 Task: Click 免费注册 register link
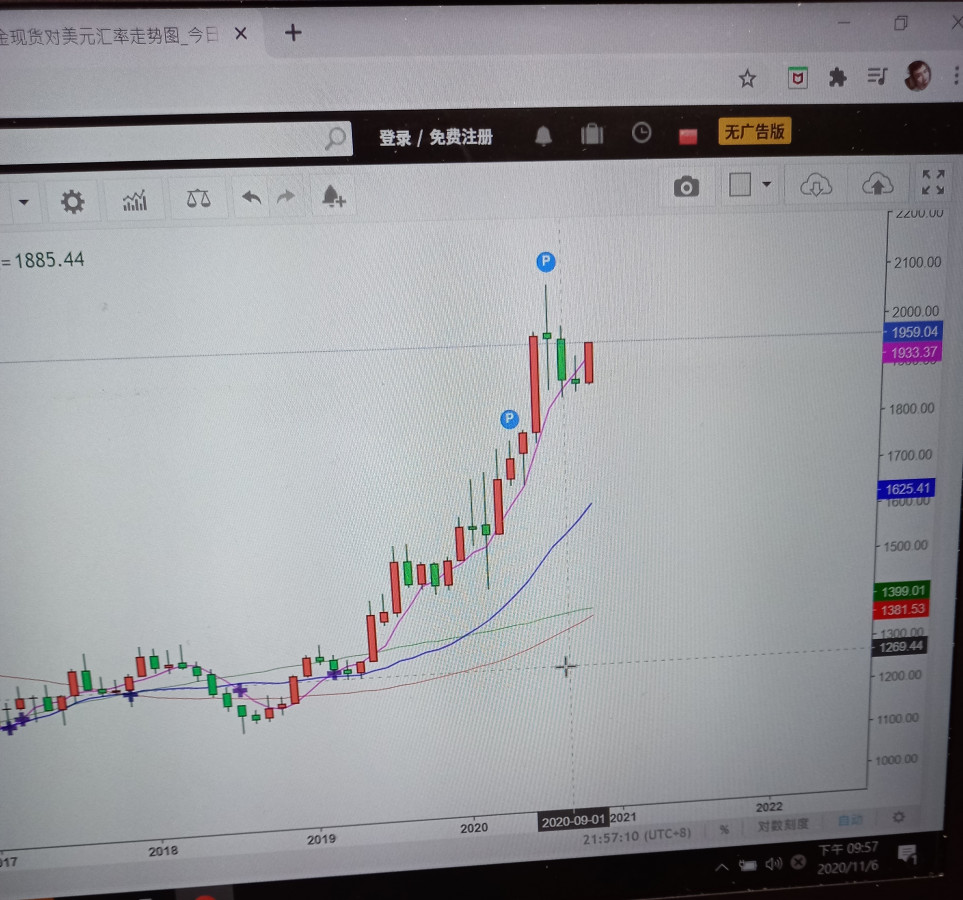(x=461, y=136)
